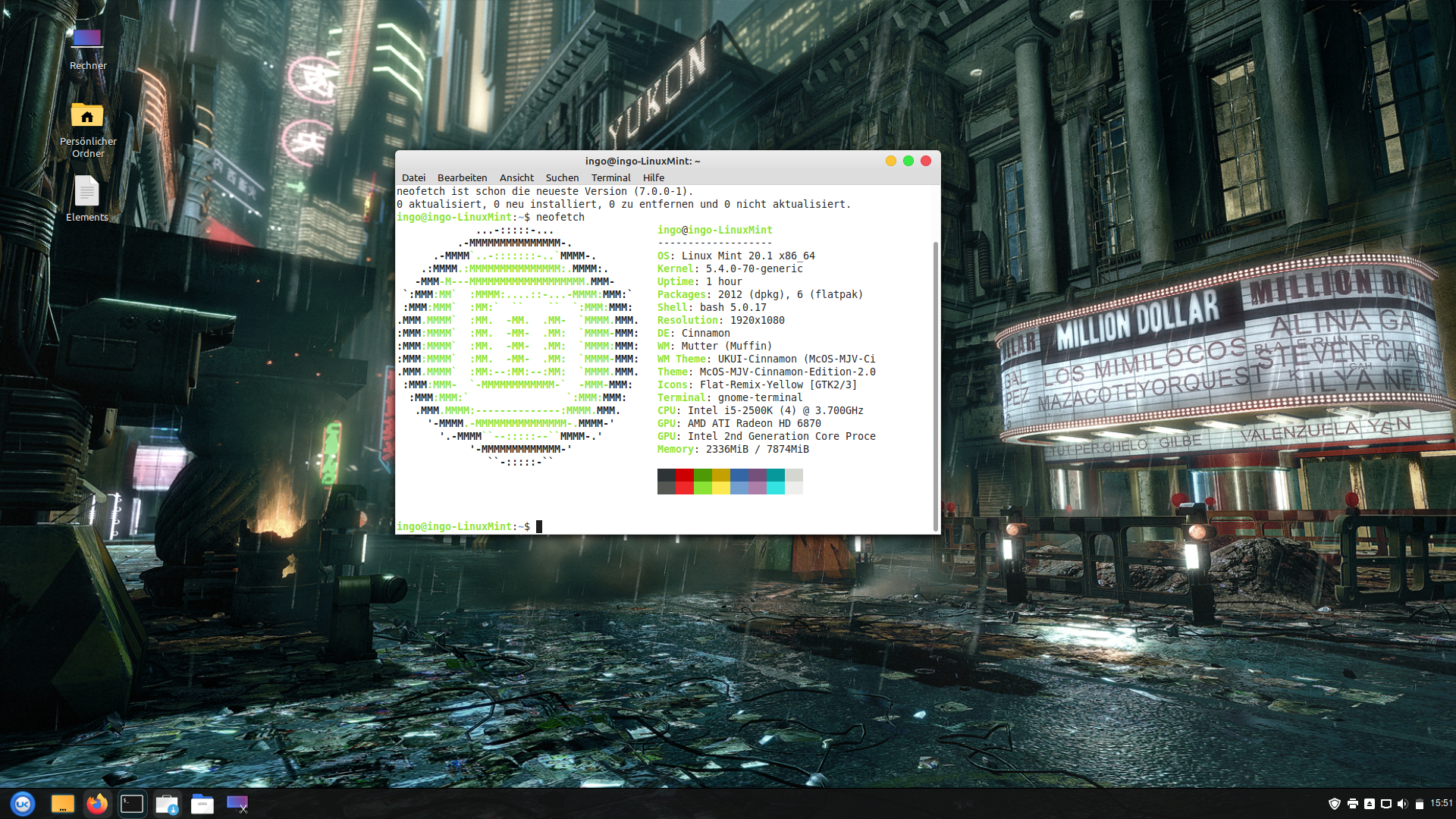Viewport: 1456px width, 819px height.
Task: Open the printer tray icon
Action: pos(1352,804)
